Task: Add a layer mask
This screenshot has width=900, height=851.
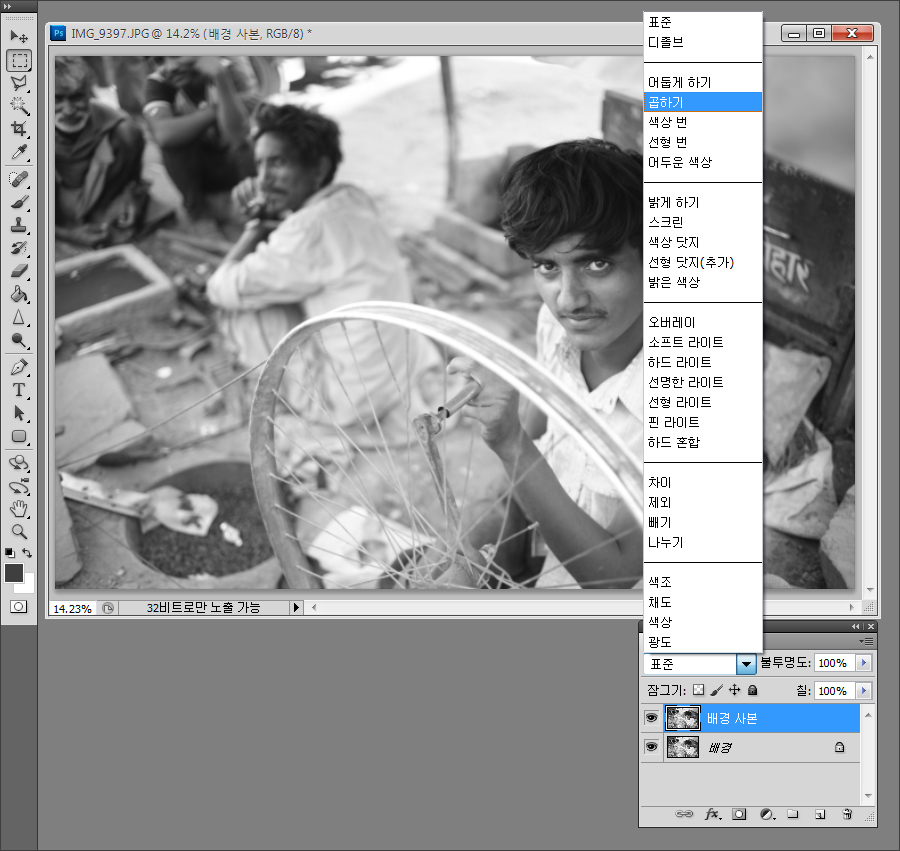Action: pos(739,814)
